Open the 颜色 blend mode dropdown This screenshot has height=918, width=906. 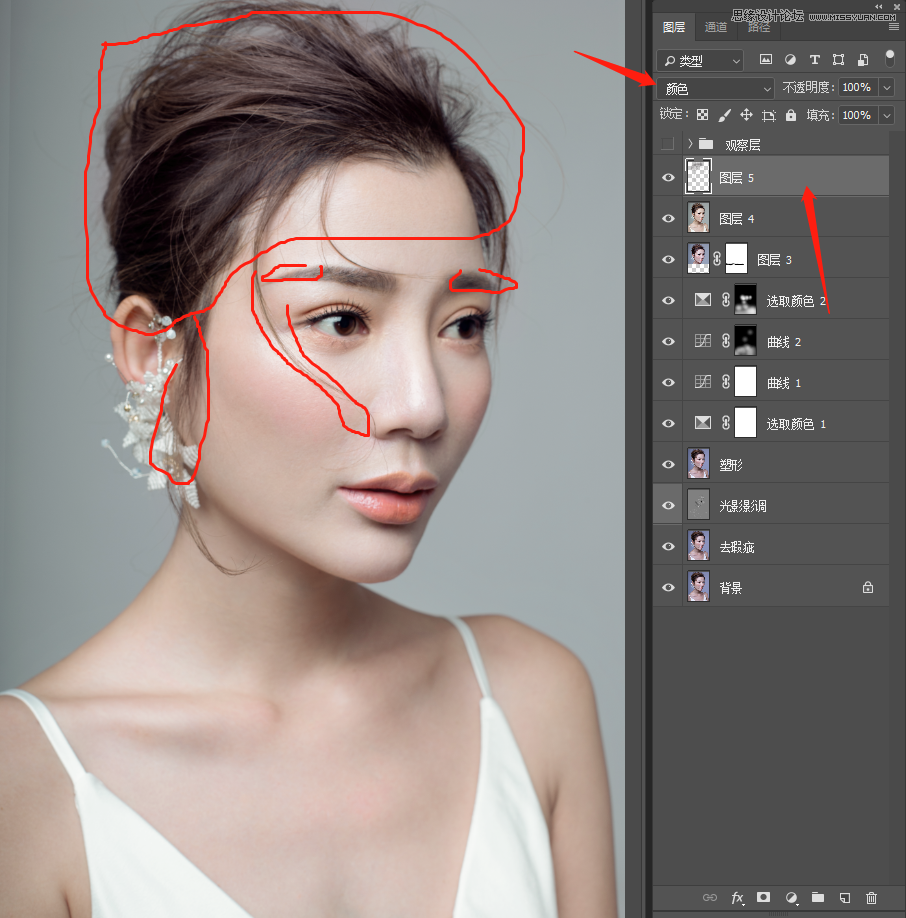[716, 88]
